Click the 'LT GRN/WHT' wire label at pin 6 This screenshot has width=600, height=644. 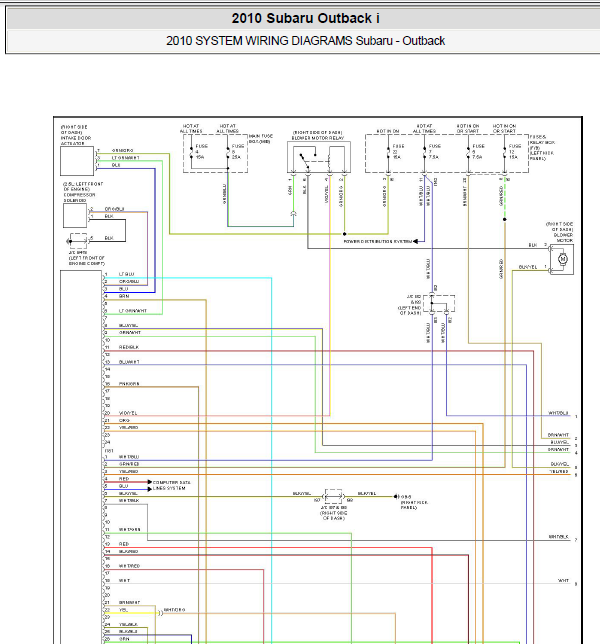pos(133,311)
